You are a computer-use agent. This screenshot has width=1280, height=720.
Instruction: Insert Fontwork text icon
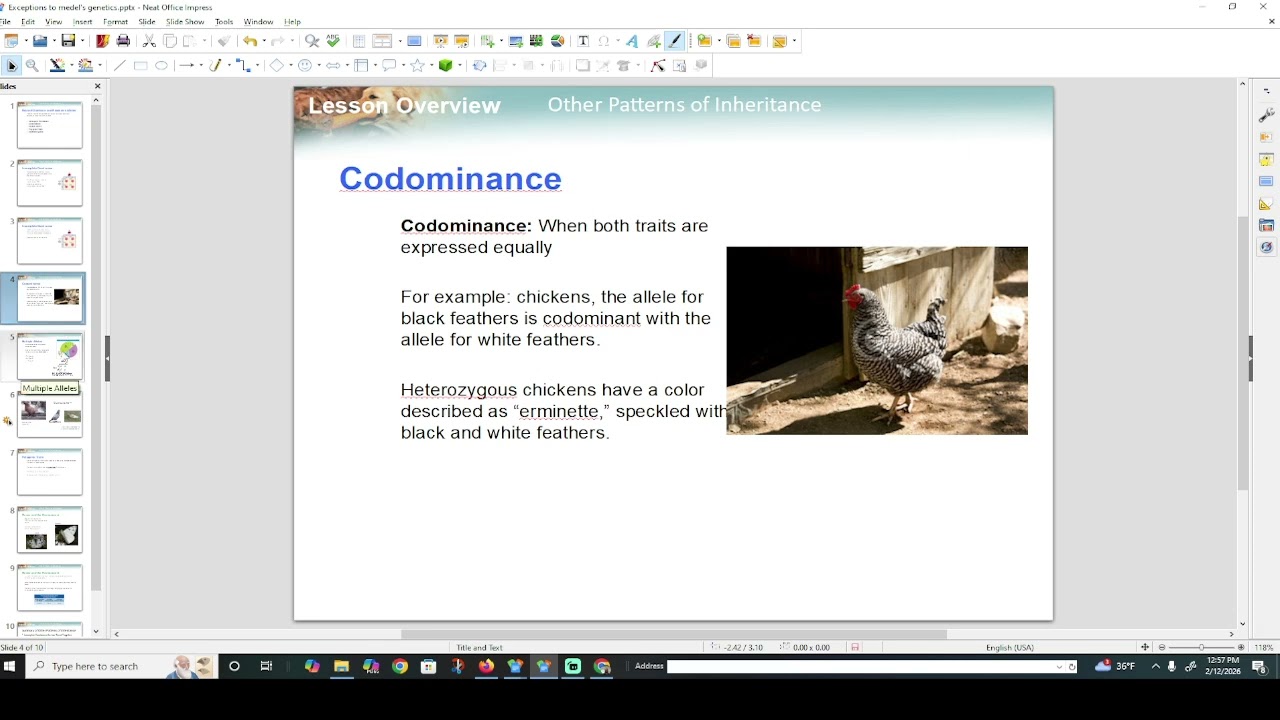tap(632, 41)
